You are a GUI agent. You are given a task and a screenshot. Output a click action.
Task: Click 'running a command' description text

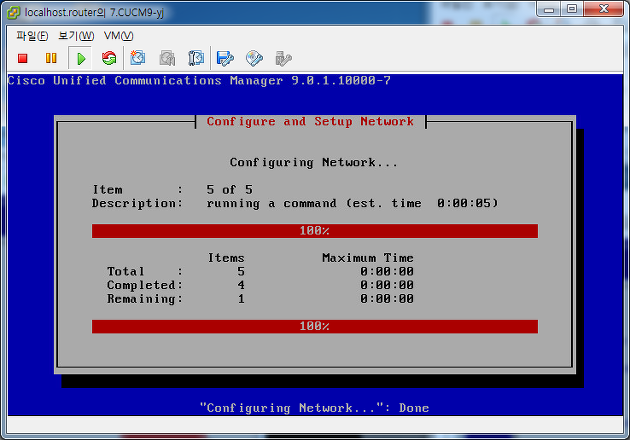272,204
